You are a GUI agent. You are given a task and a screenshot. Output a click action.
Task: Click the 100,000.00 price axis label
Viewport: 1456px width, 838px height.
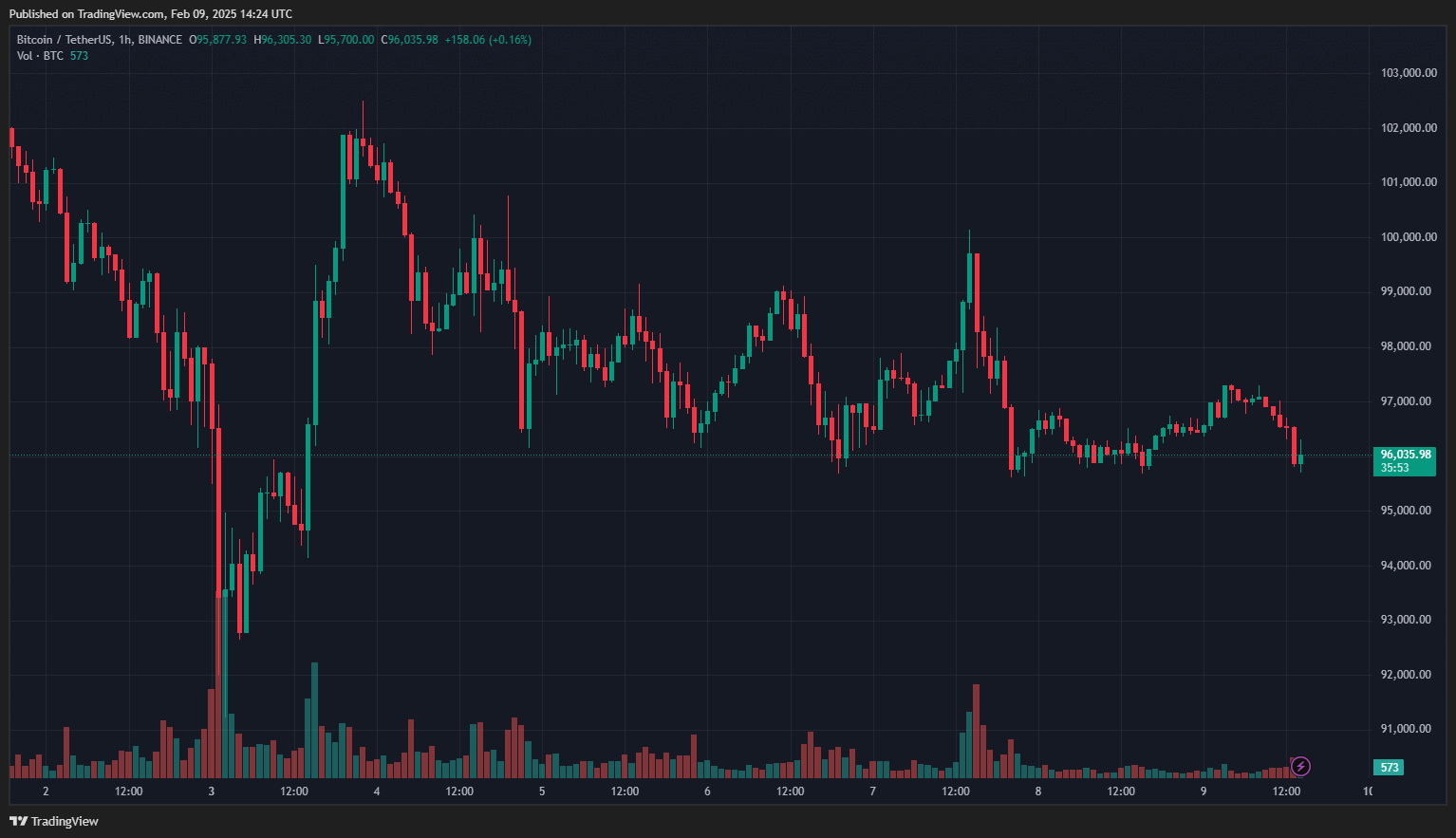1409,237
